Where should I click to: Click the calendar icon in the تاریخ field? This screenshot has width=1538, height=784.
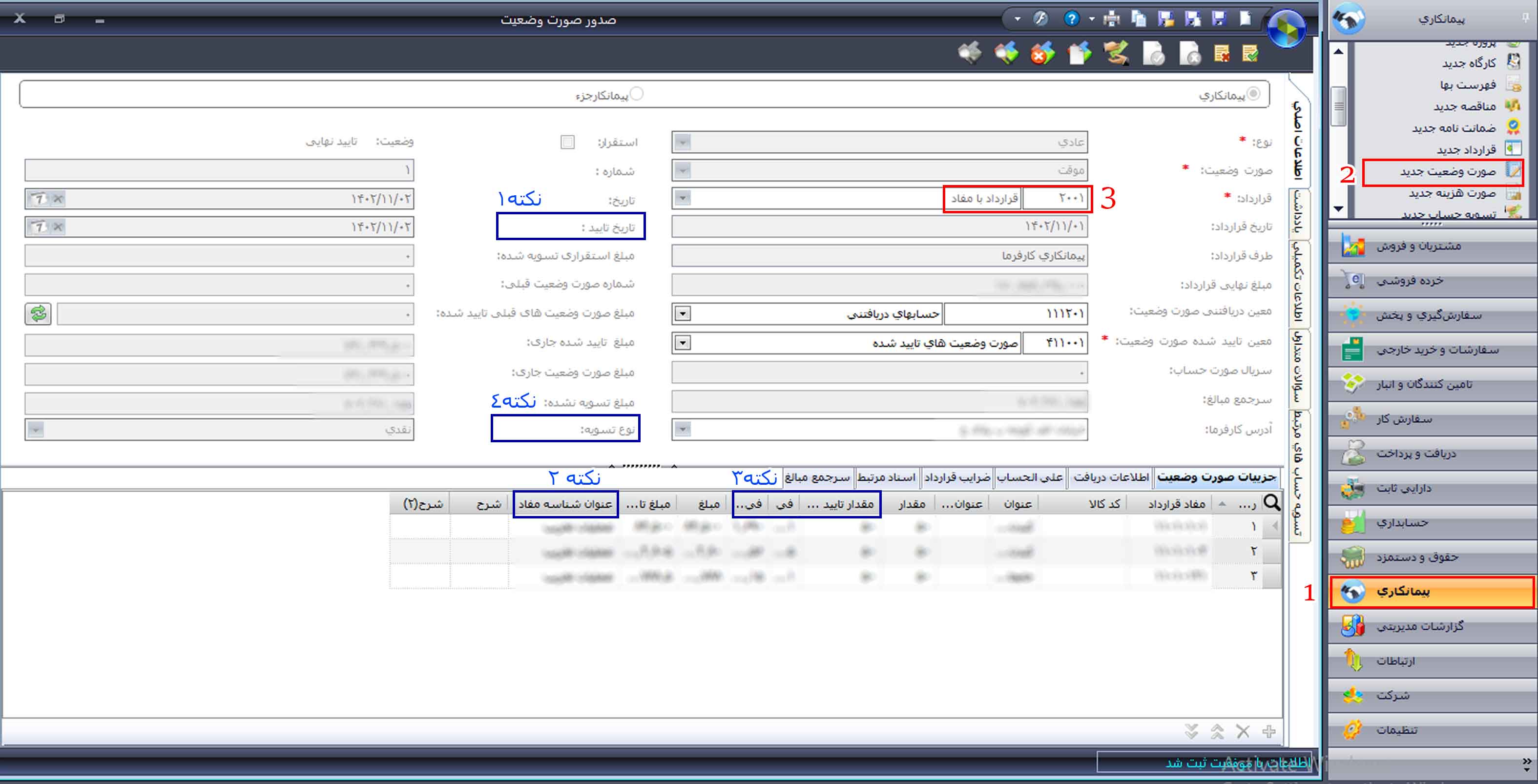coord(40,199)
